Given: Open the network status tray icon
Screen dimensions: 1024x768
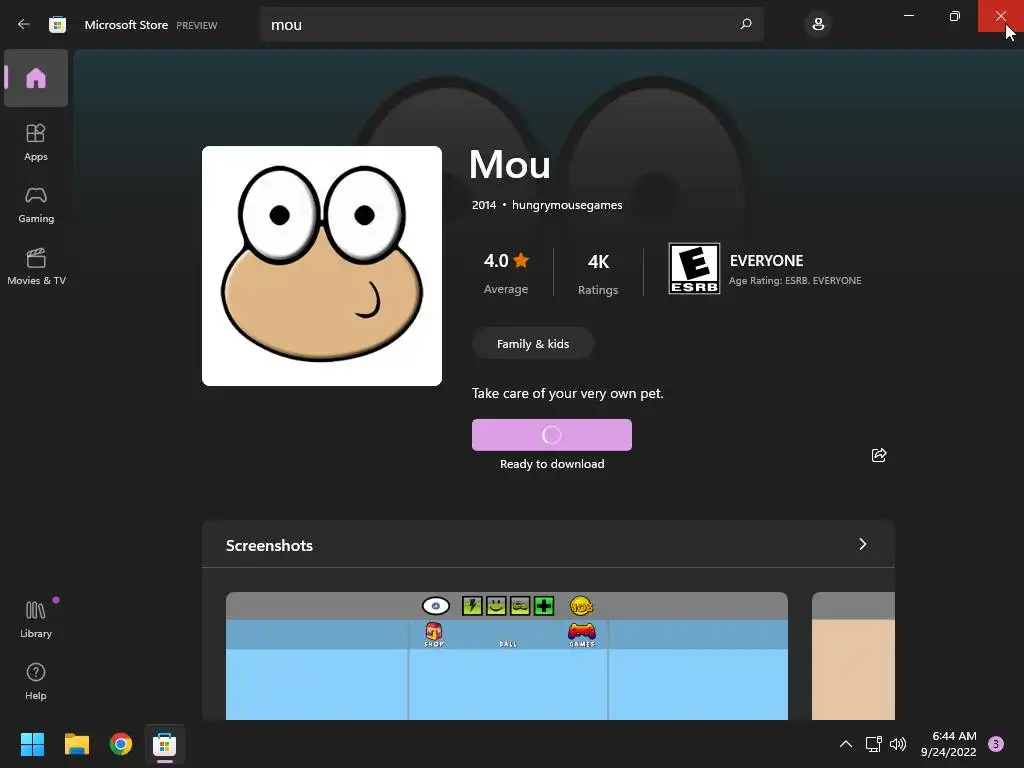Looking at the screenshot, I should (873, 744).
